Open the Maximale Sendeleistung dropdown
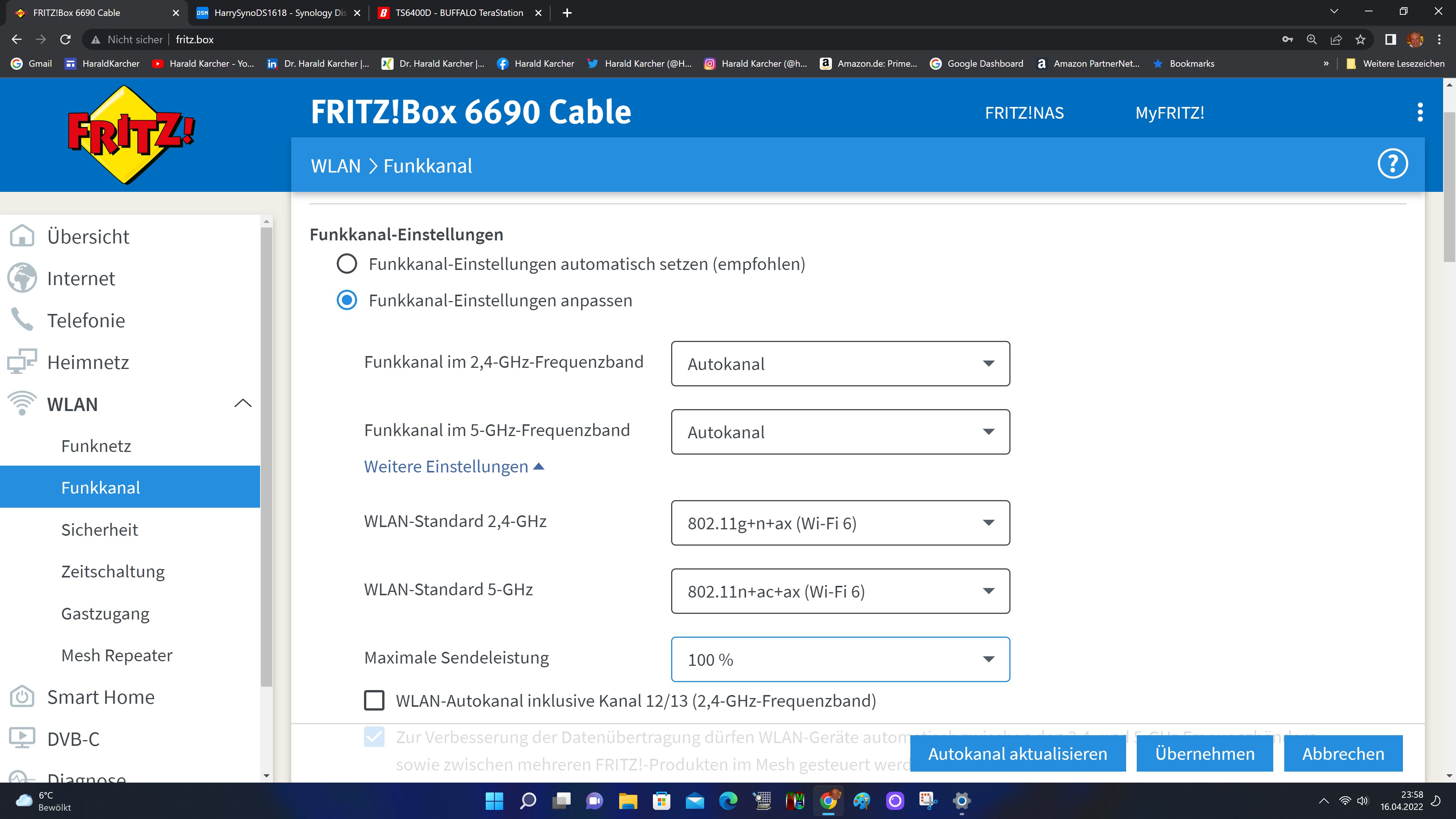 840,659
